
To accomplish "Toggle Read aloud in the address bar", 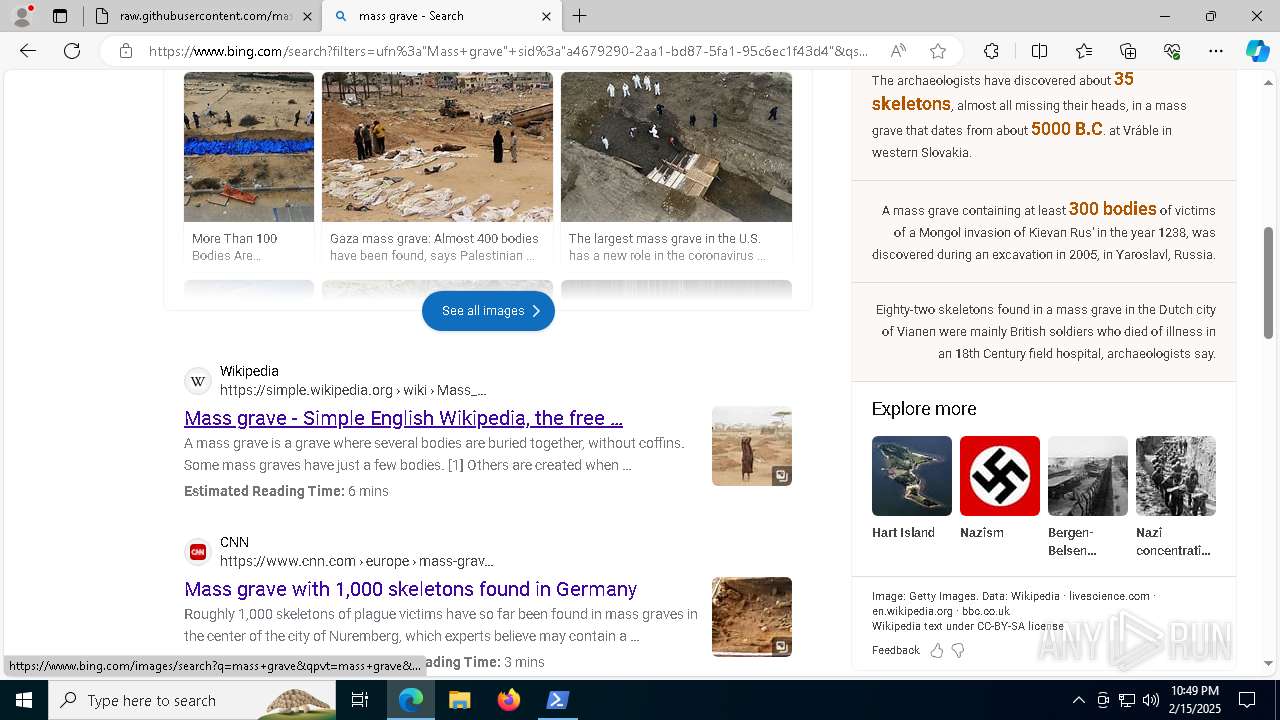I will pos(898,51).
